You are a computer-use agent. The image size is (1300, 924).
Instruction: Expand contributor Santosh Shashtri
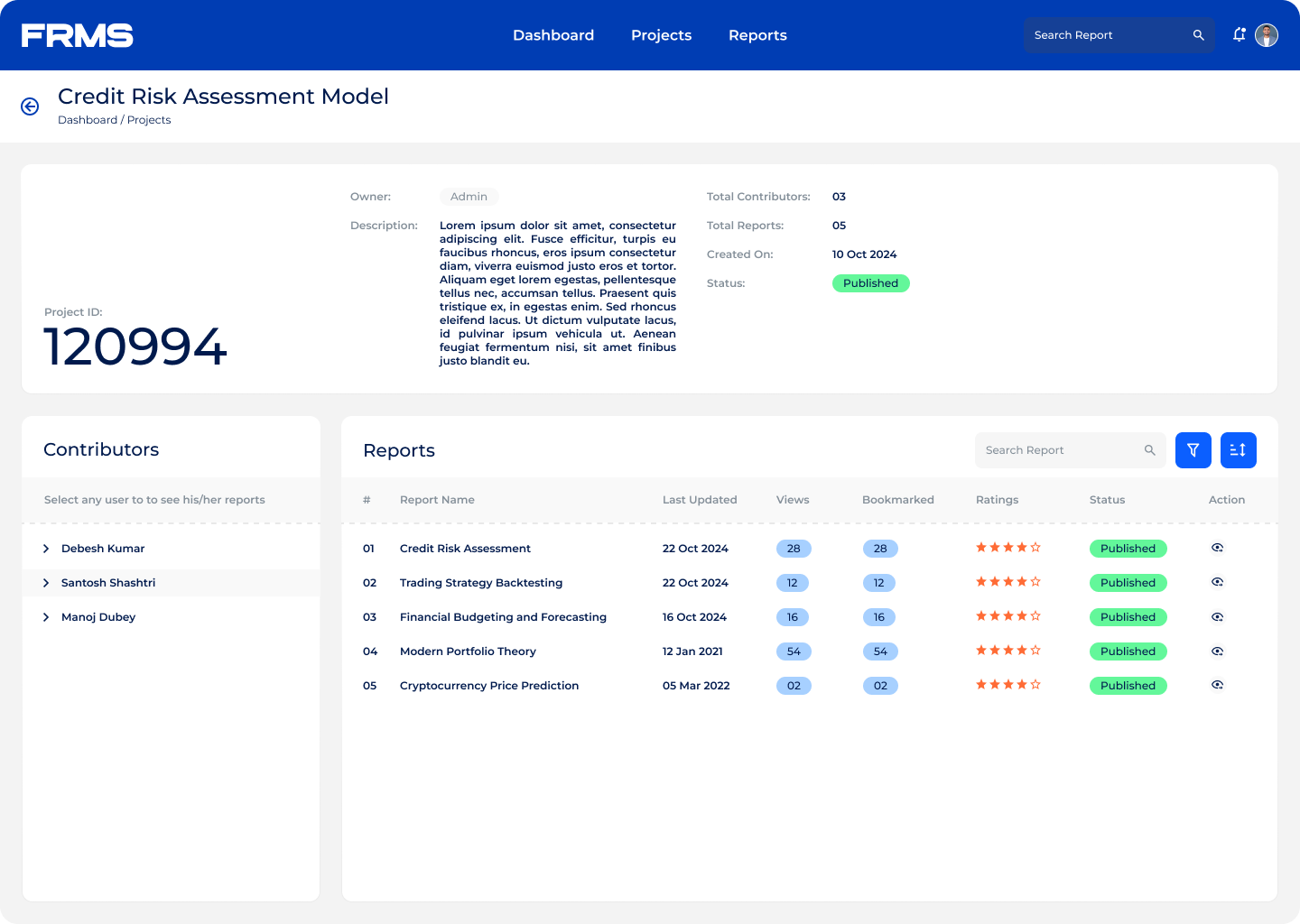click(x=46, y=583)
